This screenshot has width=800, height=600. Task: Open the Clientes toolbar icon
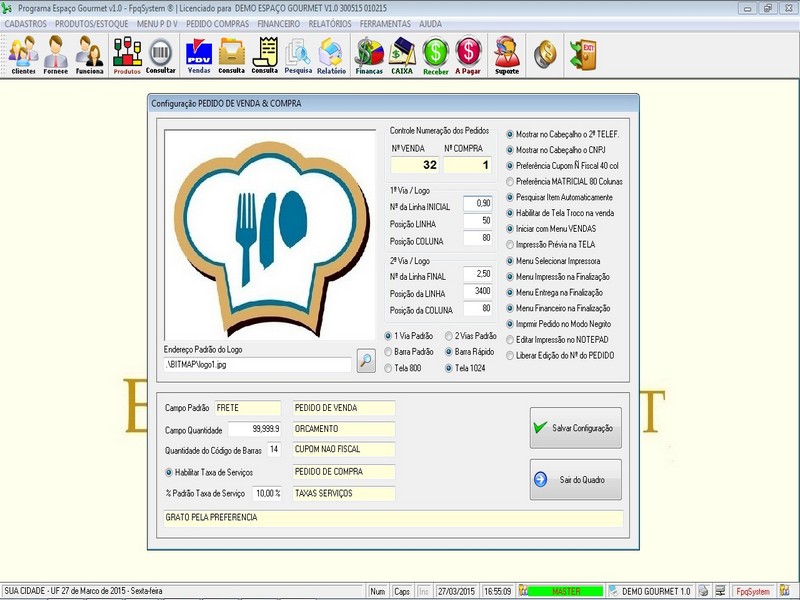tap(23, 55)
